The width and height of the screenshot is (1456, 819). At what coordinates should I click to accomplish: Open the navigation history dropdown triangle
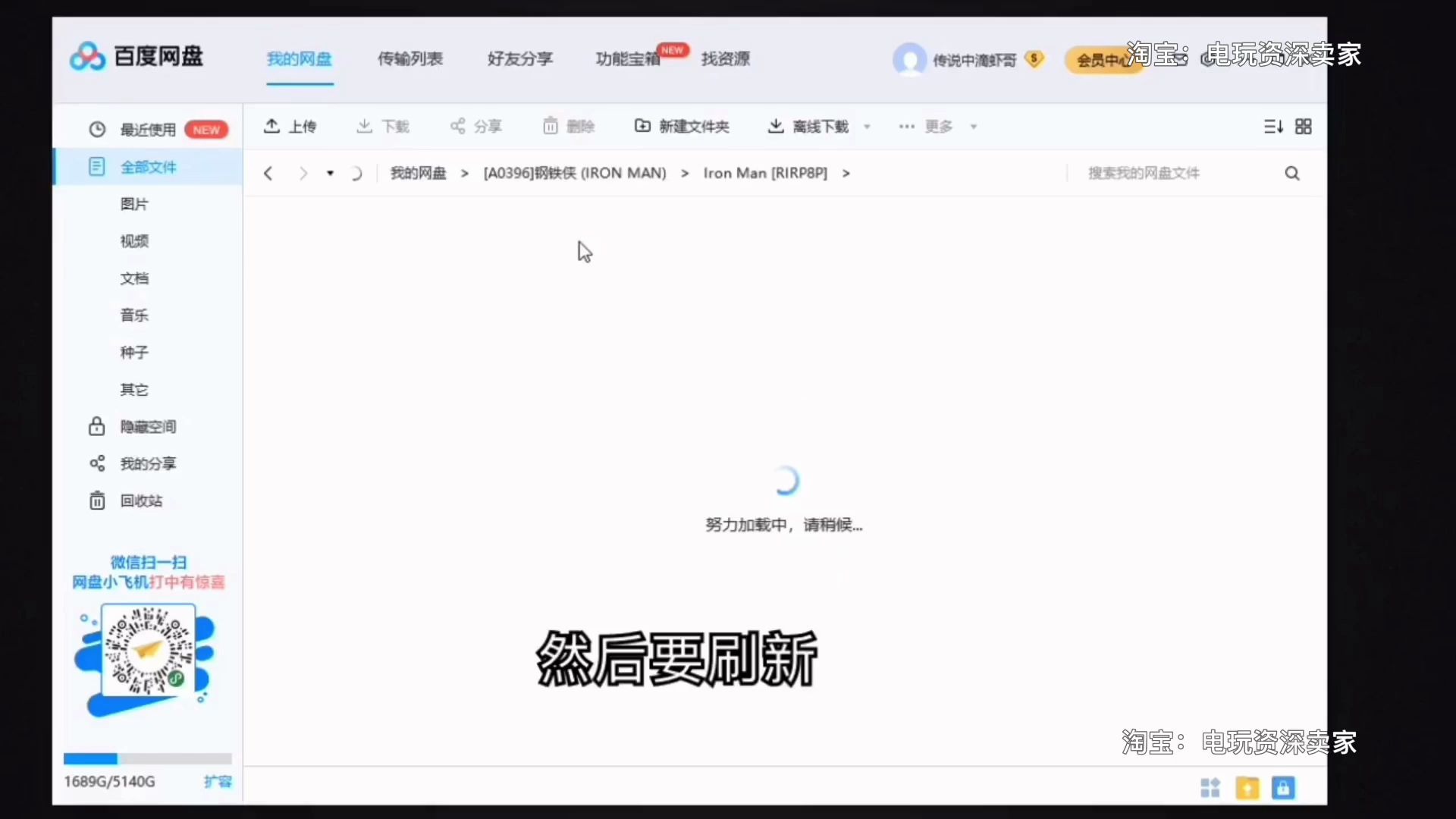click(330, 174)
